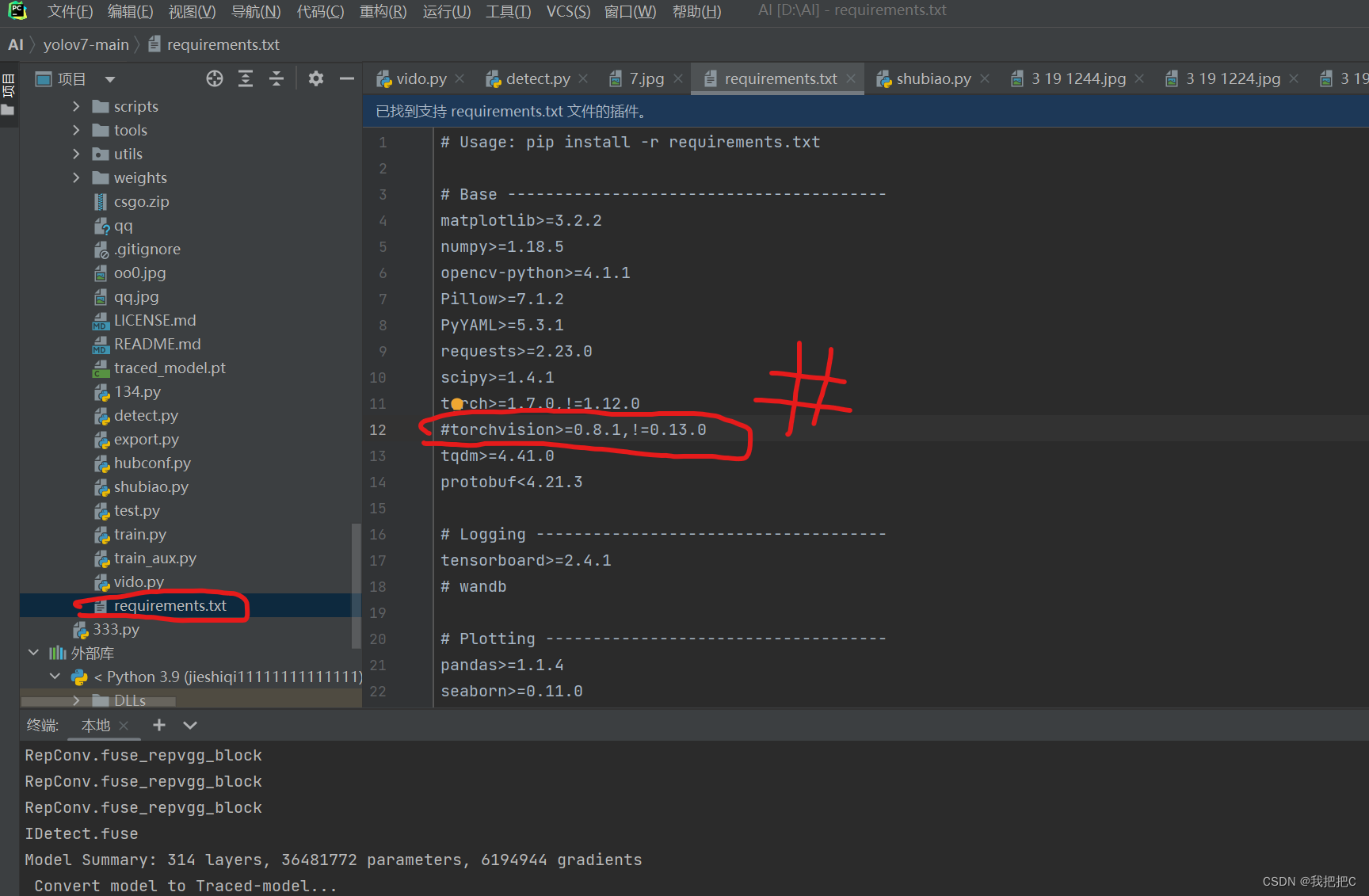Hide the Project panel with minus icon
The image size is (1369, 896).
346,78
